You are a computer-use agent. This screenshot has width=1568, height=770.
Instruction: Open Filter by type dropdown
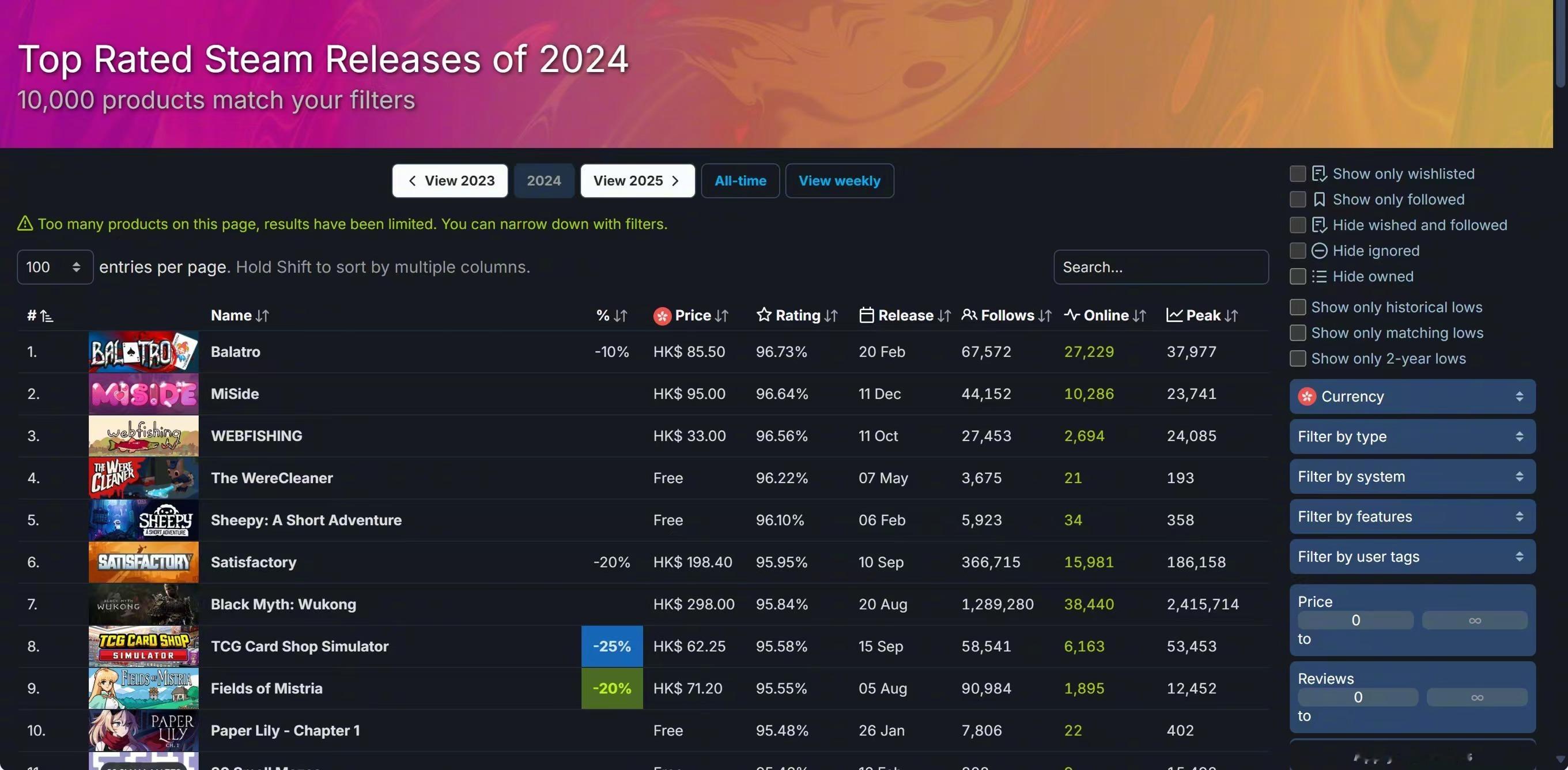[1412, 436]
